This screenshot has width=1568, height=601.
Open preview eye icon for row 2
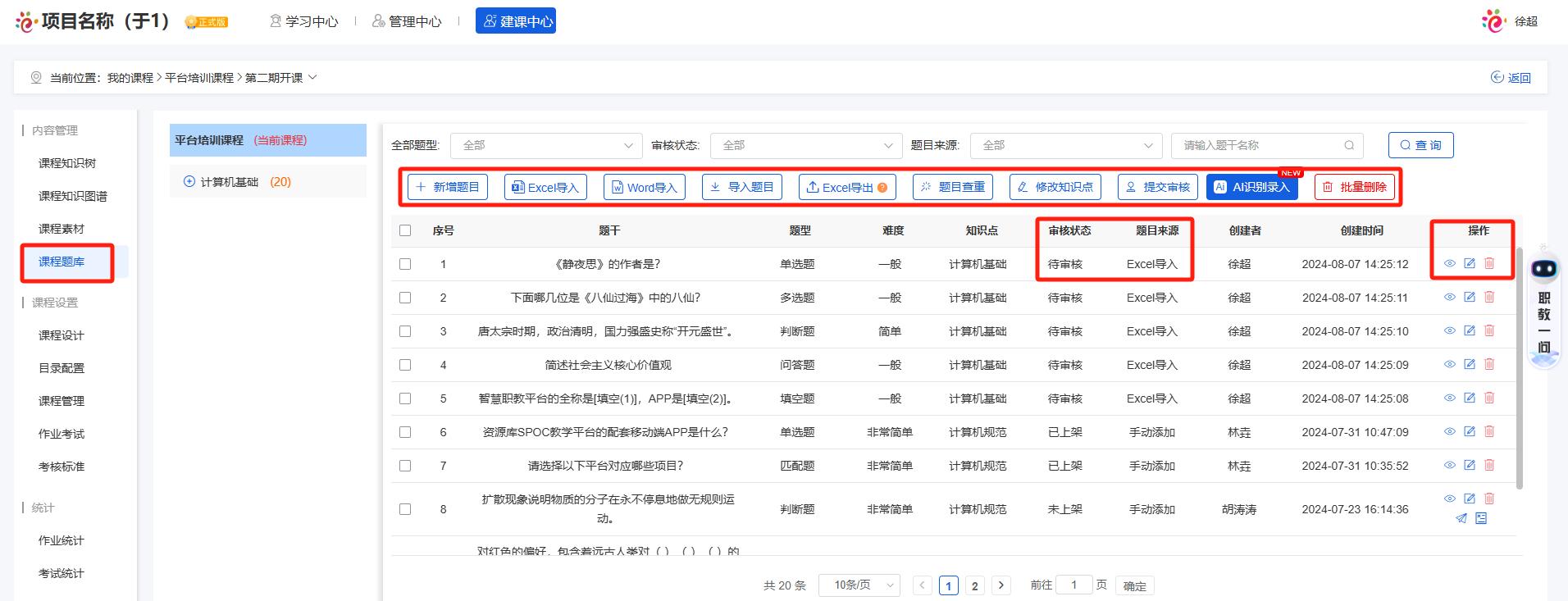click(x=1450, y=297)
